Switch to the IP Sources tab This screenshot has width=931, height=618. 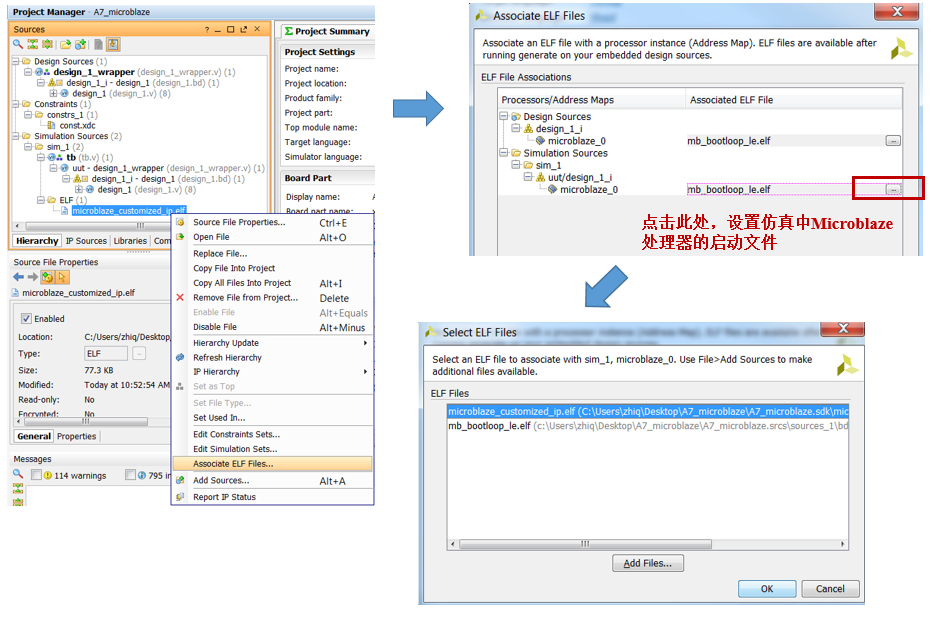coord(86,240)
